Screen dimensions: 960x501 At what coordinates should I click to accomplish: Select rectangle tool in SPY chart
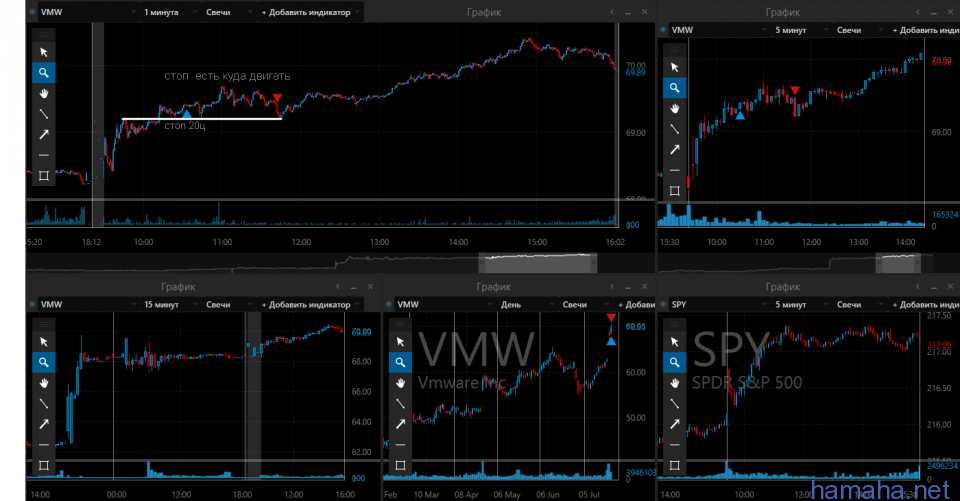674,465
